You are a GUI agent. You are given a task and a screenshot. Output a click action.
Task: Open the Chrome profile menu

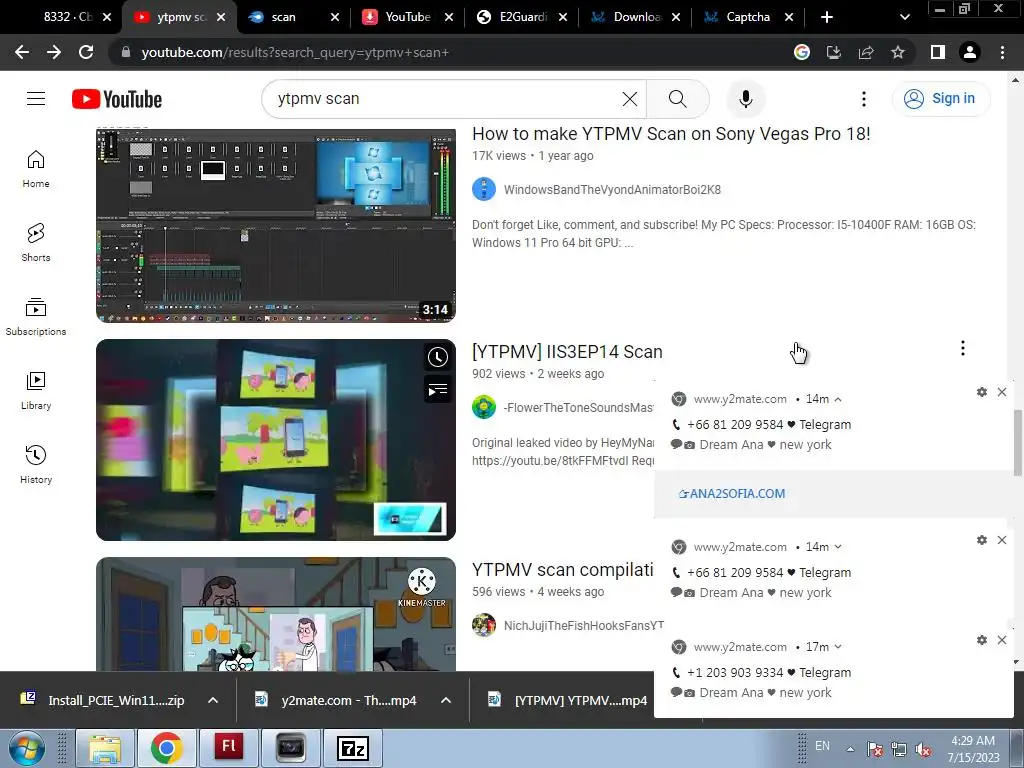click(x=970, y=52)
